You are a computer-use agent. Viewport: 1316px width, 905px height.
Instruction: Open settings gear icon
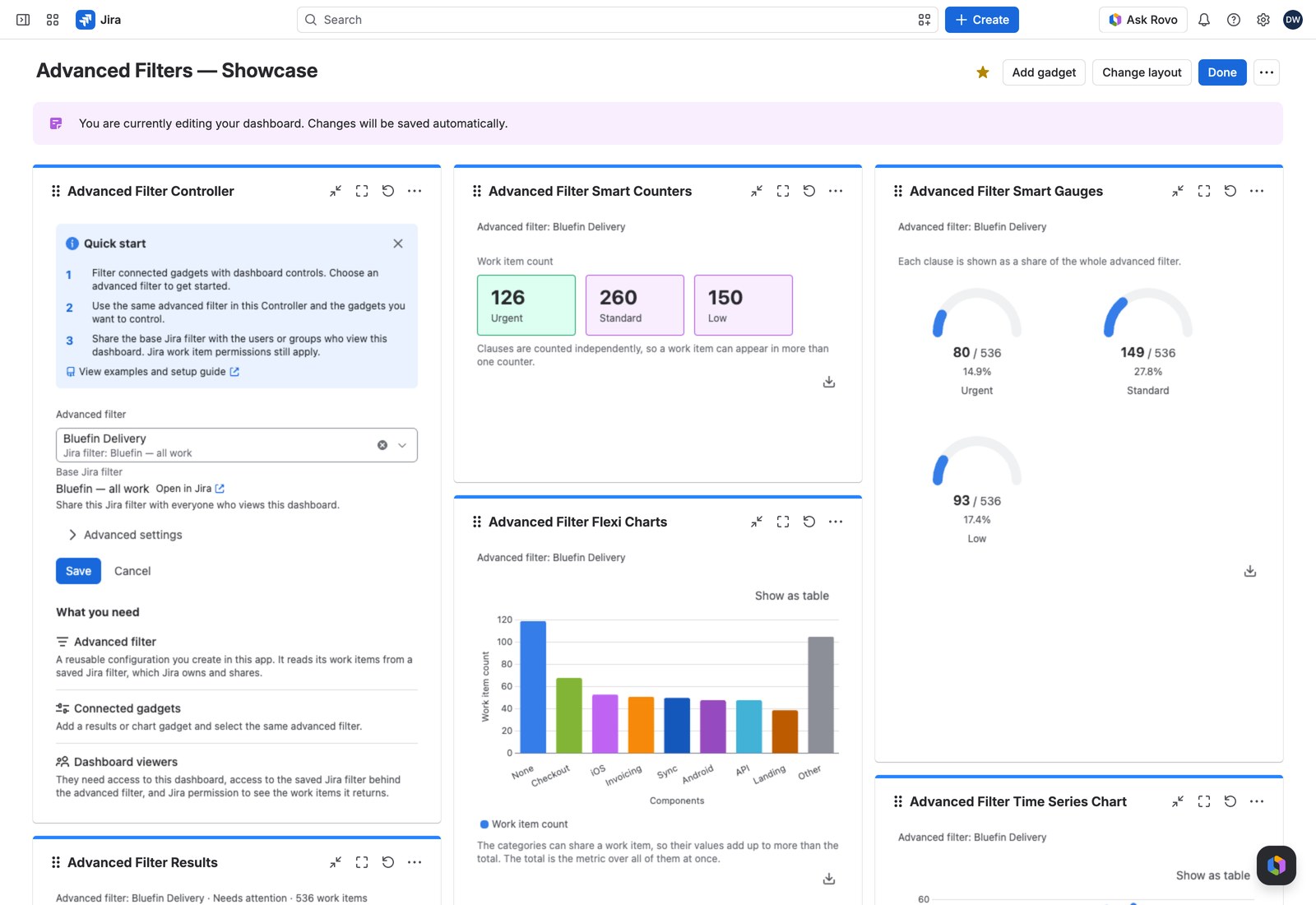(x=1263, y=20)
